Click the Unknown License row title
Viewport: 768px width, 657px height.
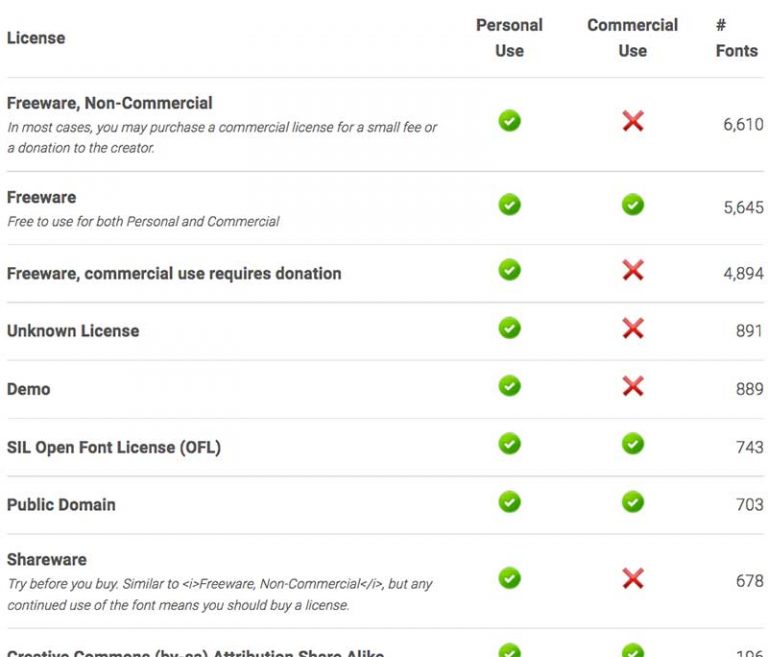73,331
